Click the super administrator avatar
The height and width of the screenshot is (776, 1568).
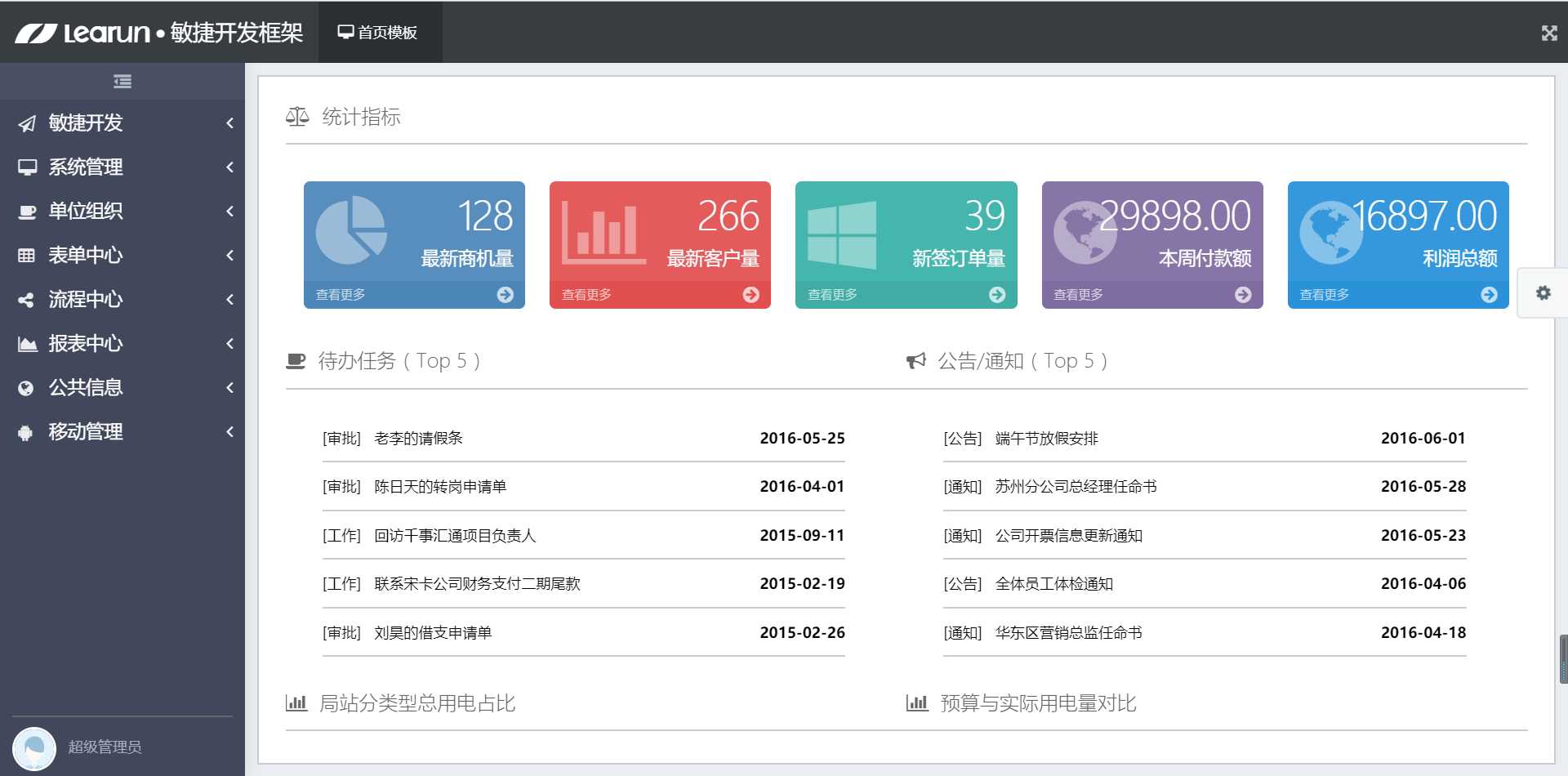pos(34,748)
